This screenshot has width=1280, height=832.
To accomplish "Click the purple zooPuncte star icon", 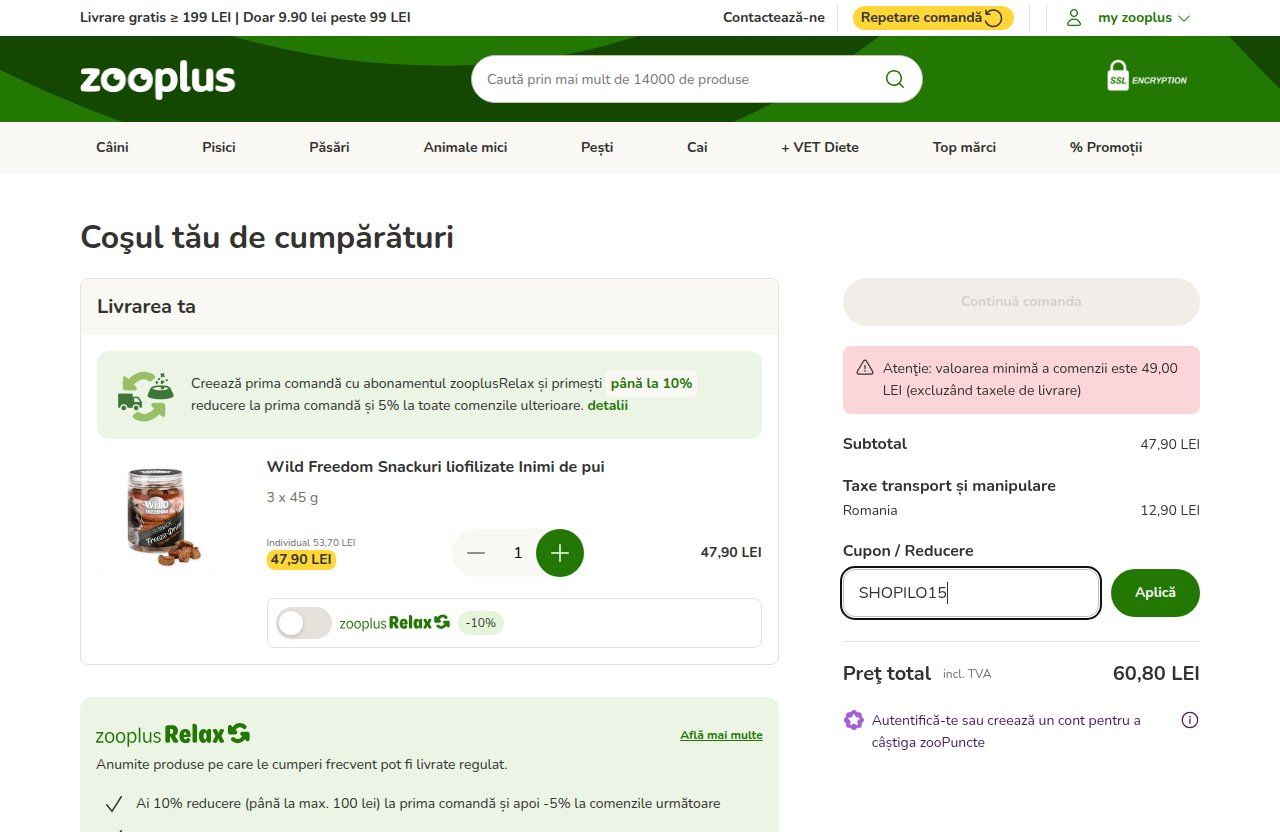I will 853,720.
